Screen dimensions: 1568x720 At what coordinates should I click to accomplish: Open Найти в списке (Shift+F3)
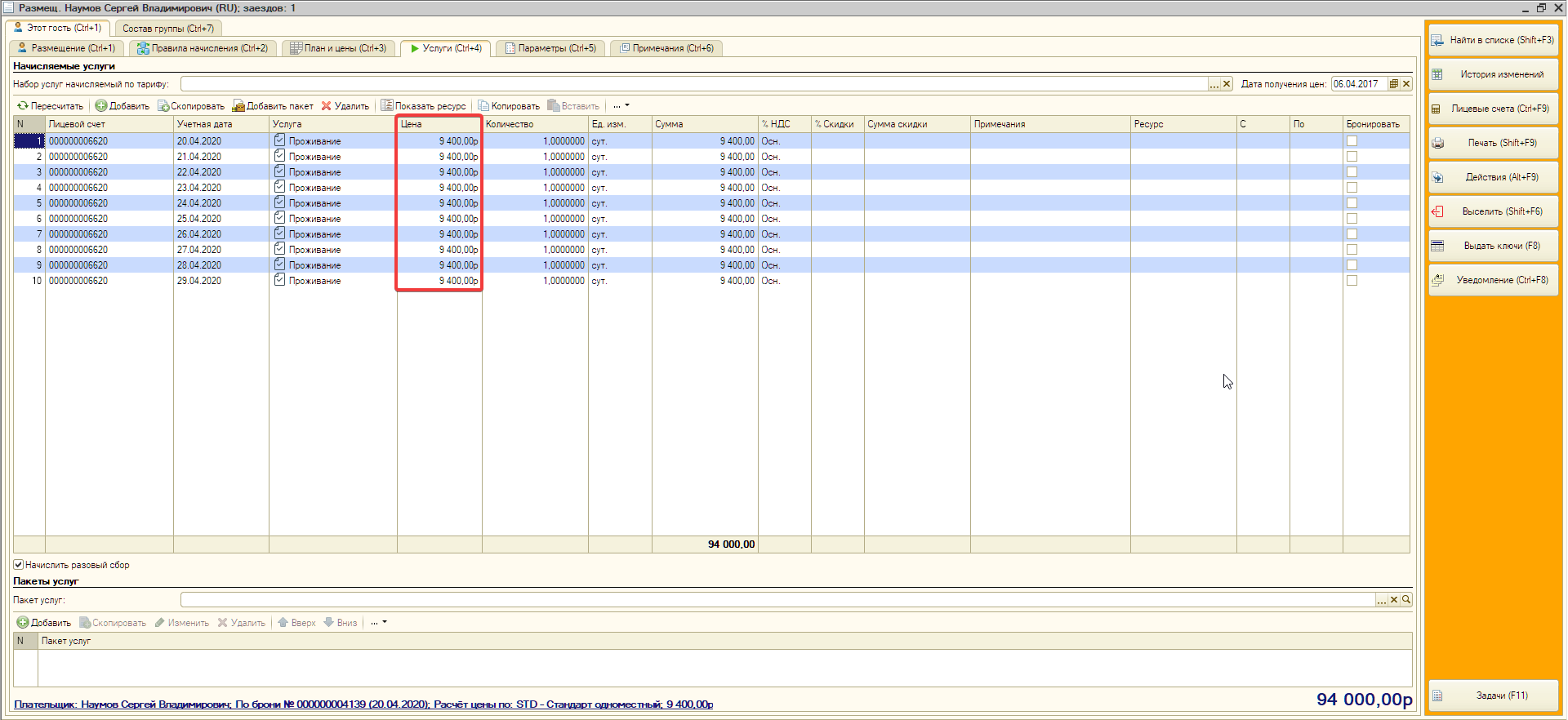(1493, 40)
